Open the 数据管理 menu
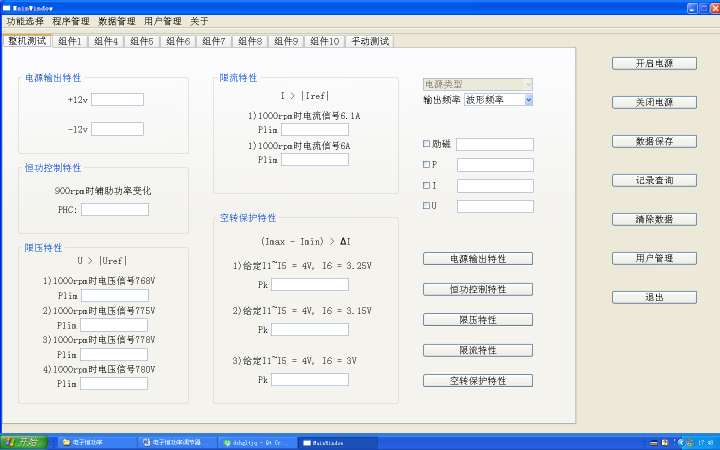This screenshot has width=720, height=450. (x=117, y=21)
